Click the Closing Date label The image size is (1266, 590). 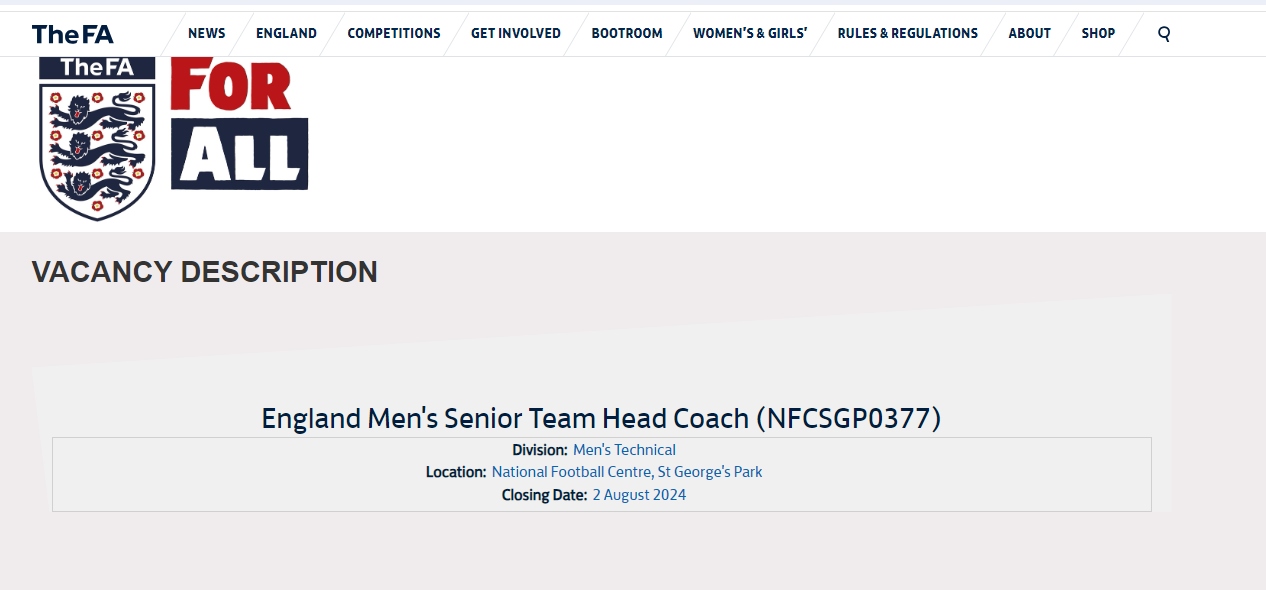coord(544,495)
